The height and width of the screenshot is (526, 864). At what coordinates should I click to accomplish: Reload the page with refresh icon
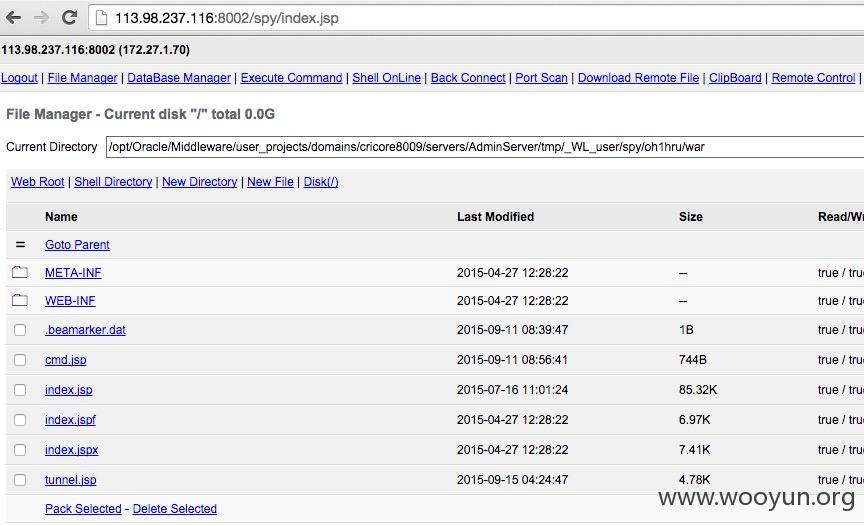[69, 18]
